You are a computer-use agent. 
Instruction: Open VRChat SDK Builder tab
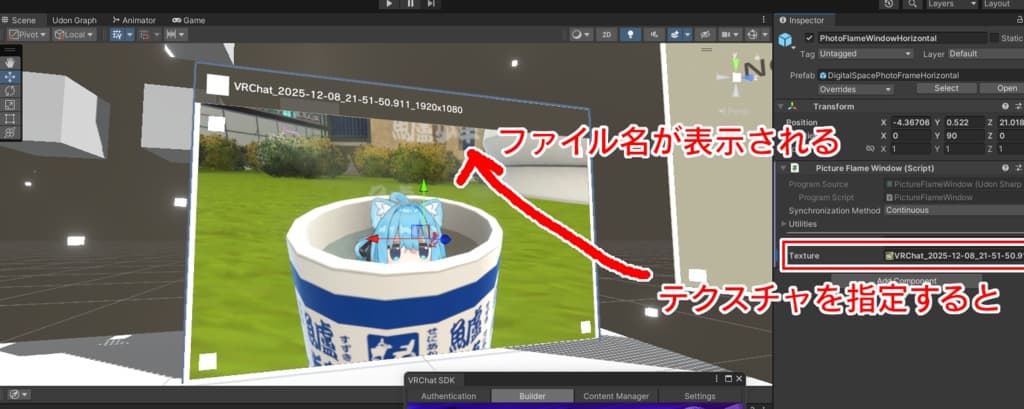pos(532,396)
